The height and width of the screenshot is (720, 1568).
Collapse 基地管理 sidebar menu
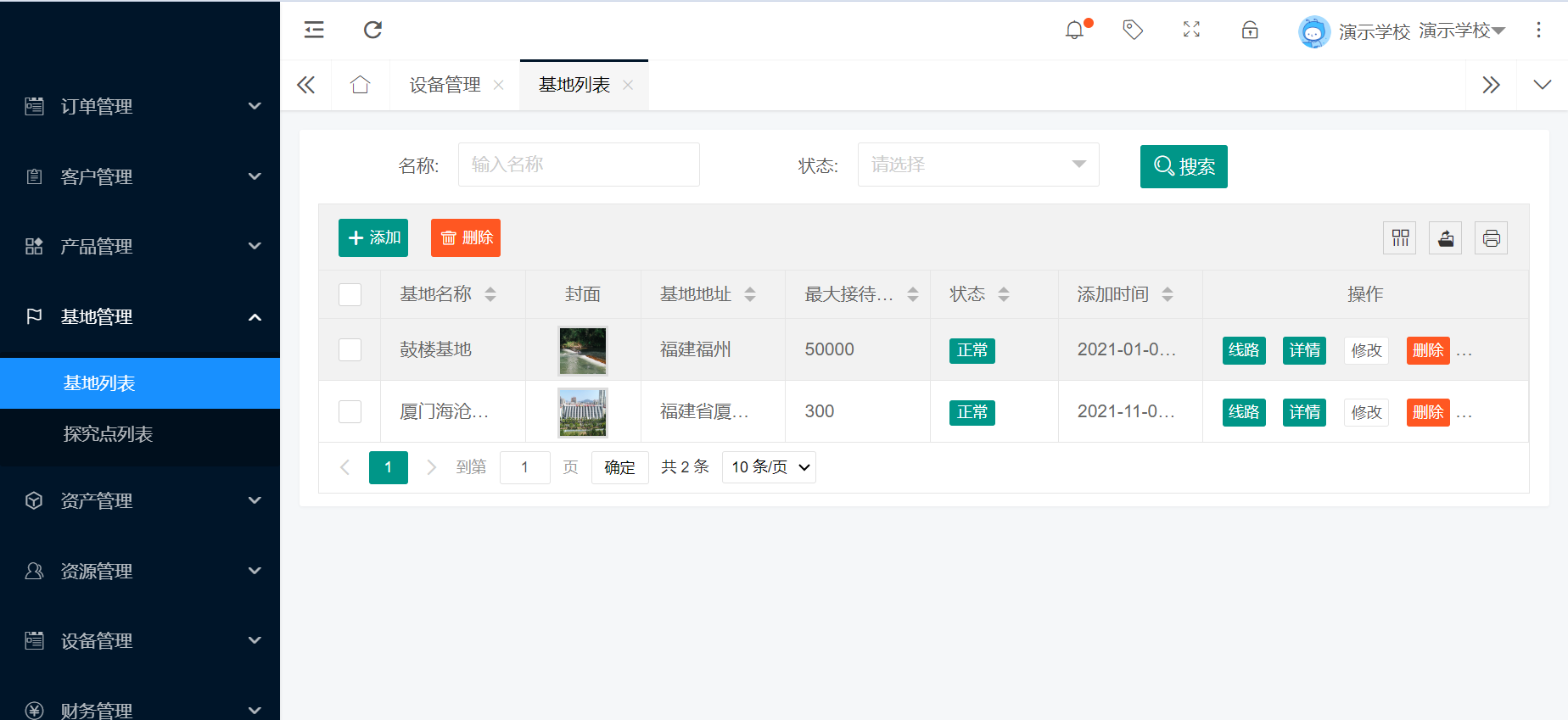point(140,316)
